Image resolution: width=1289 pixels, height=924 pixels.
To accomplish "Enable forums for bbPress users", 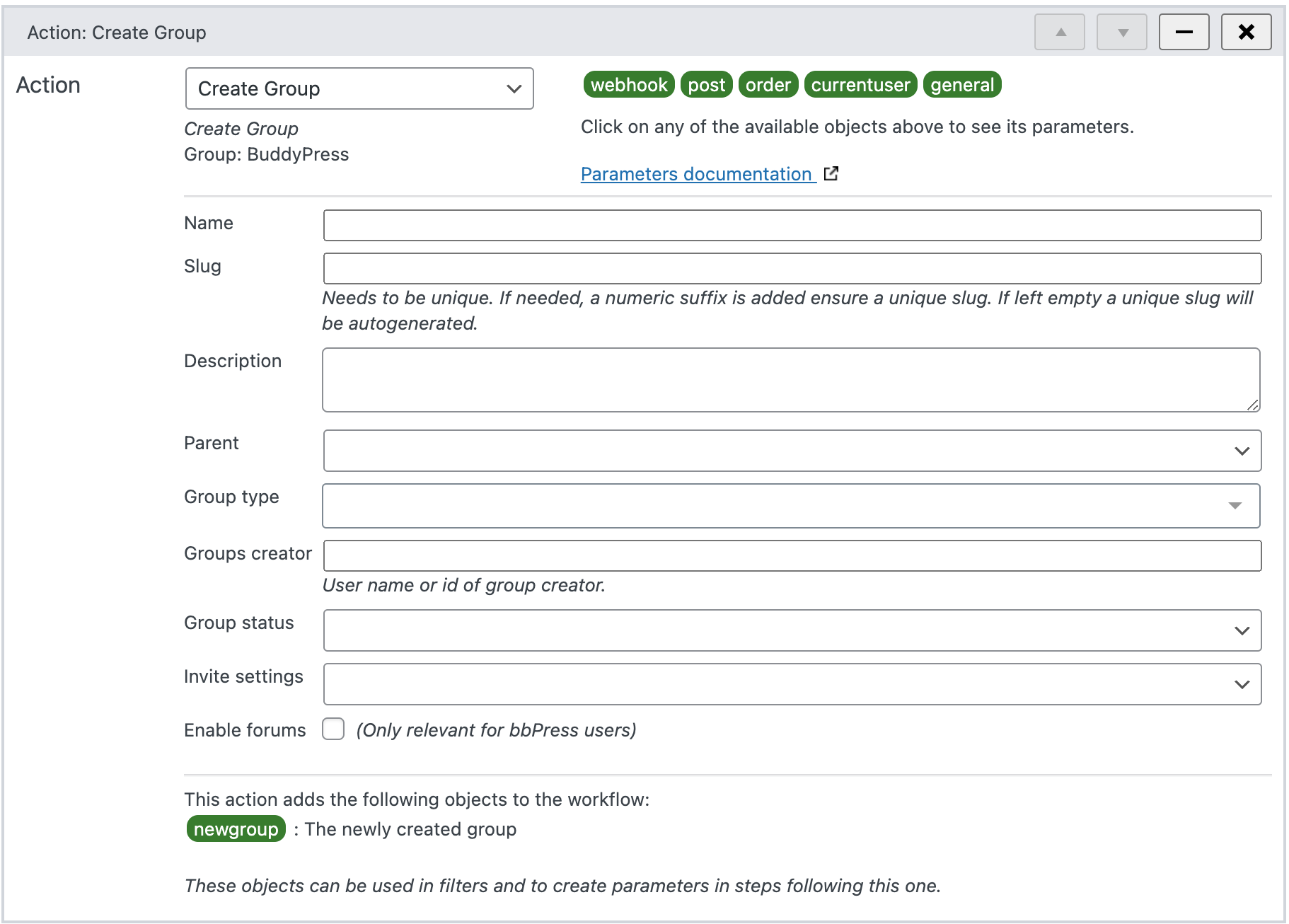I will [x=333, y=729].
